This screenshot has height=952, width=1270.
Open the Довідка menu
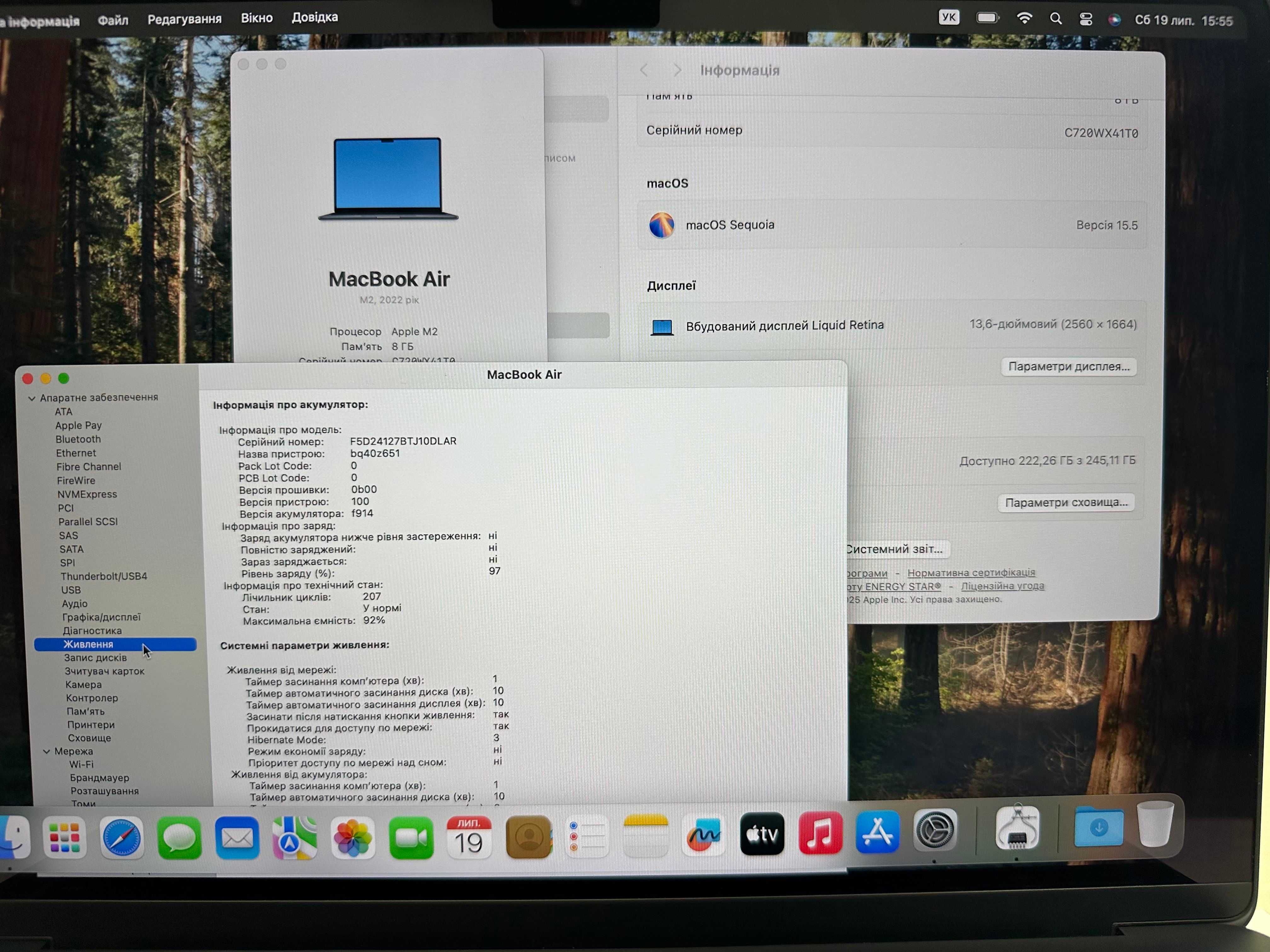(x=315, y=17)
